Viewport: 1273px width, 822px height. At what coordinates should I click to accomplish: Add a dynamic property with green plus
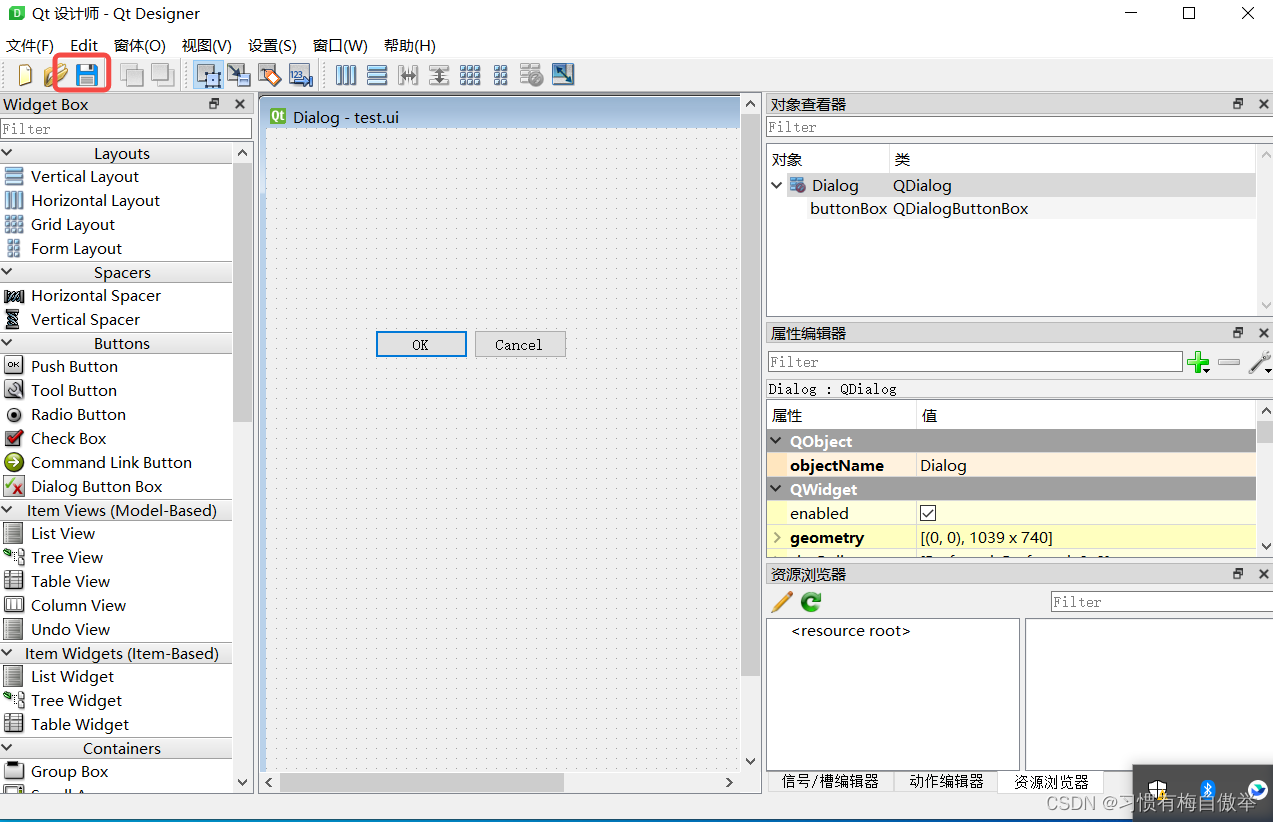tap(1198, 362)
